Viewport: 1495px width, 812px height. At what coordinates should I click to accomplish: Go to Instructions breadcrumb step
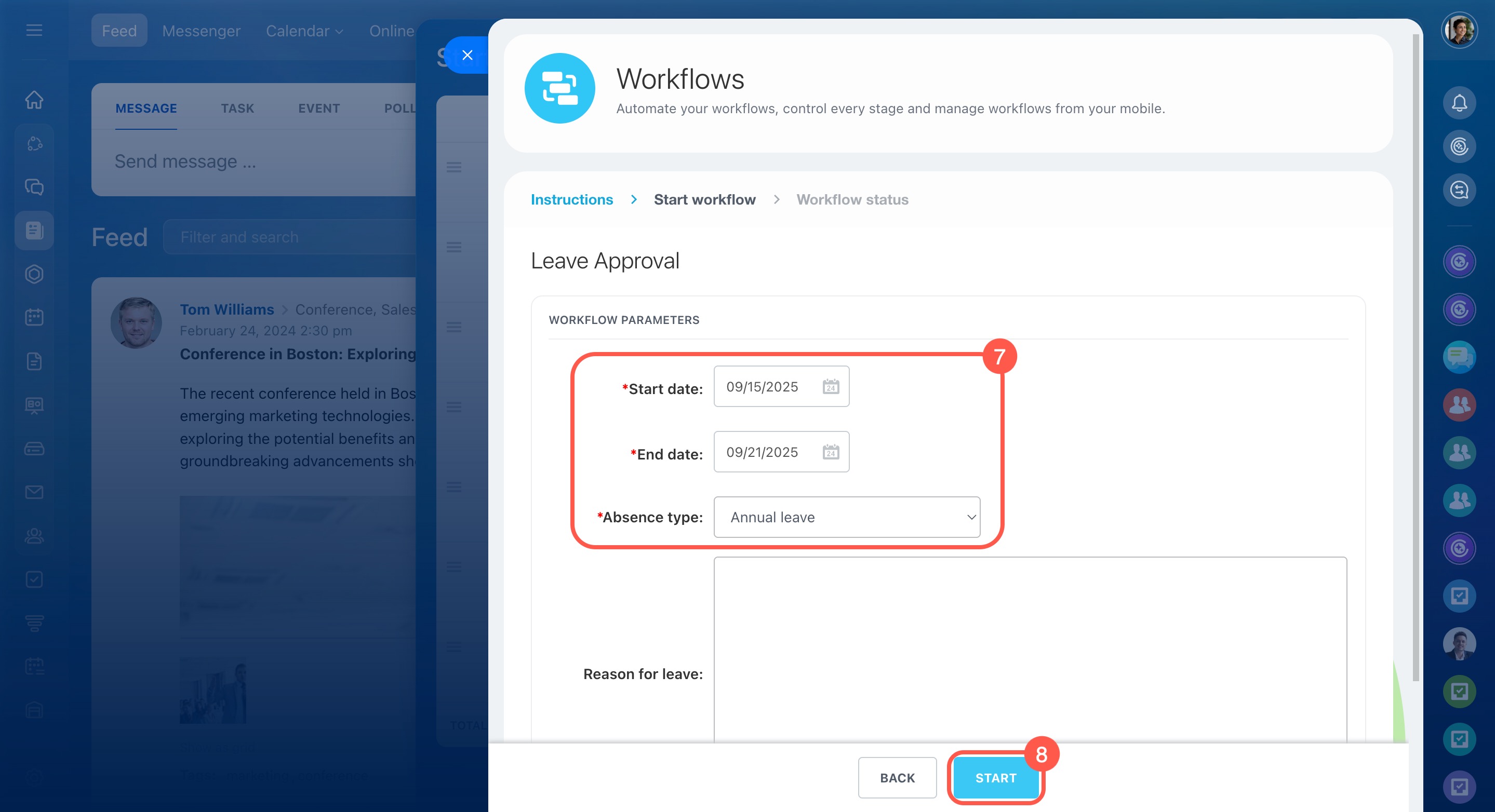[571, 199]
